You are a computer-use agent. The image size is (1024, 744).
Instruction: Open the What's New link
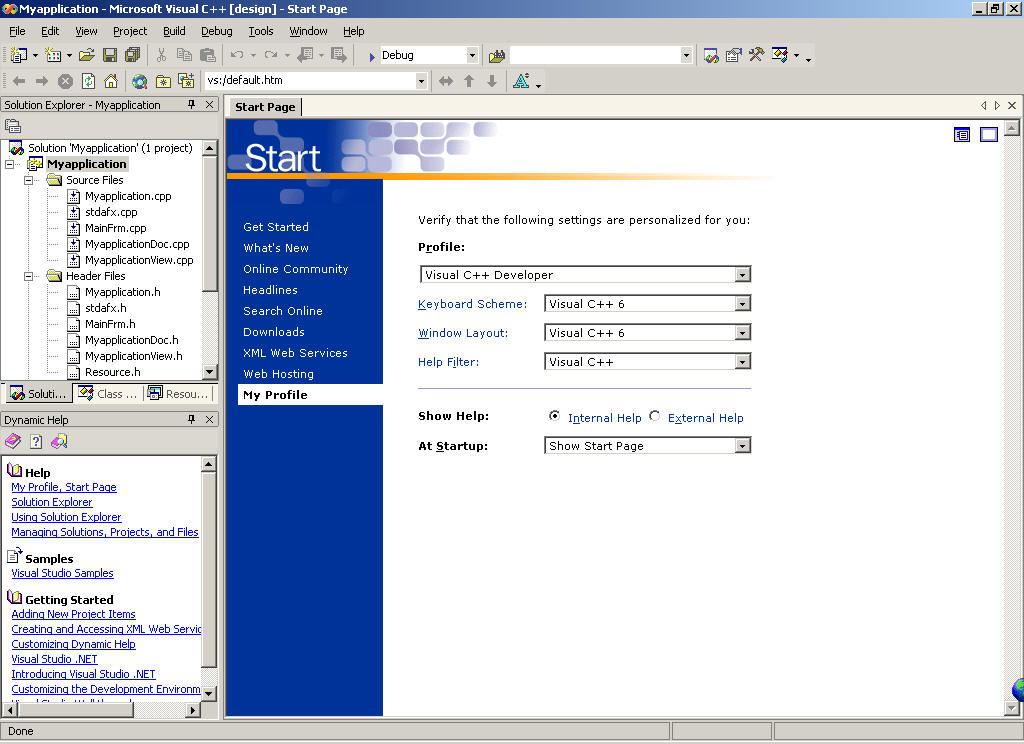[x=276, y=248]
